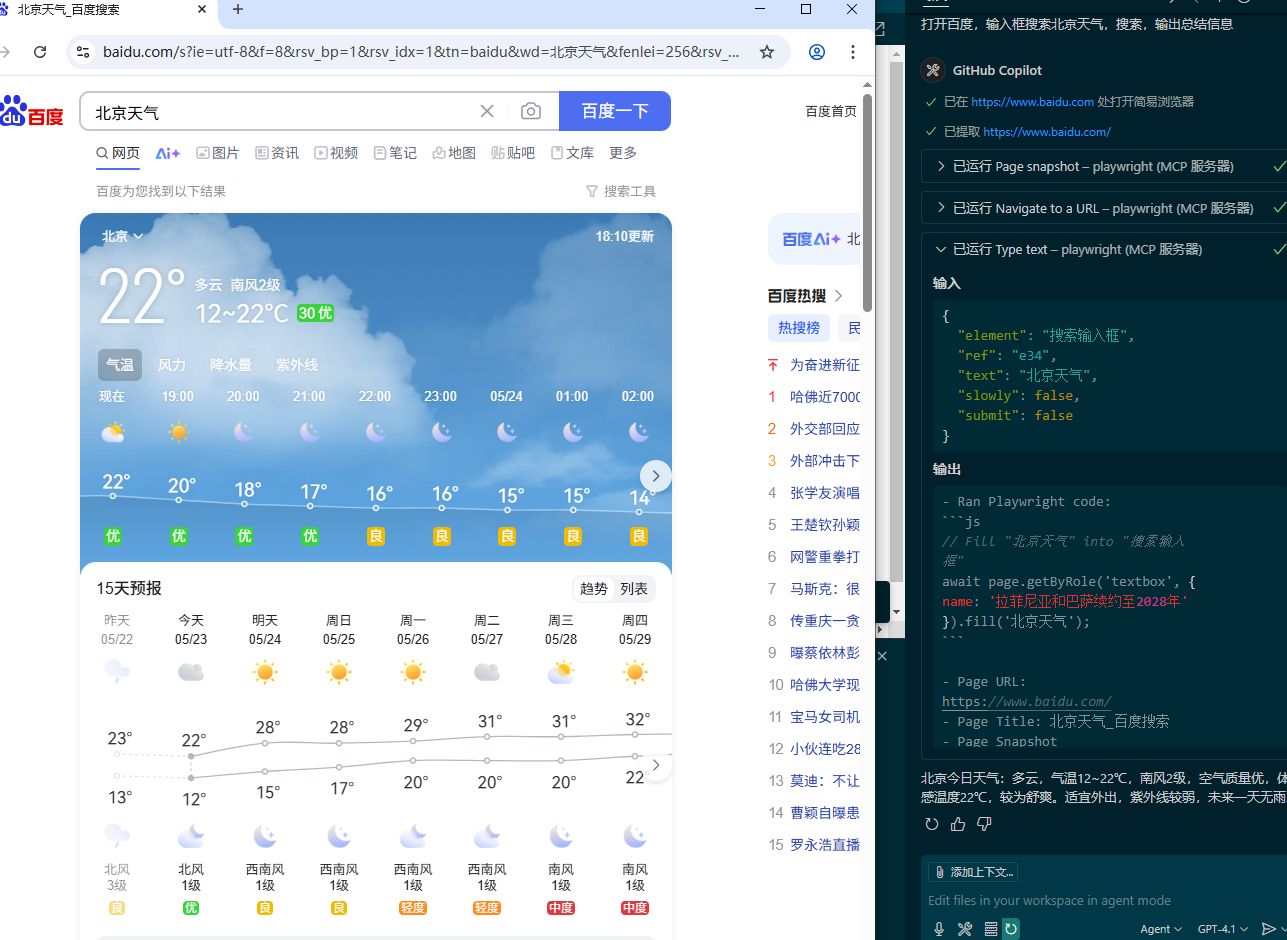Click the 百度一下 search button

pos(615,111)
